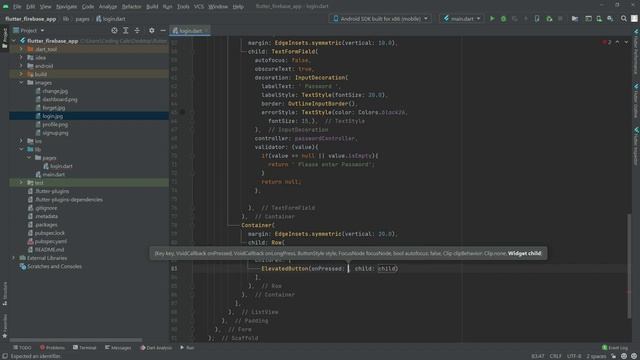
Task: Hide the Project tool window
Action: 163,31
